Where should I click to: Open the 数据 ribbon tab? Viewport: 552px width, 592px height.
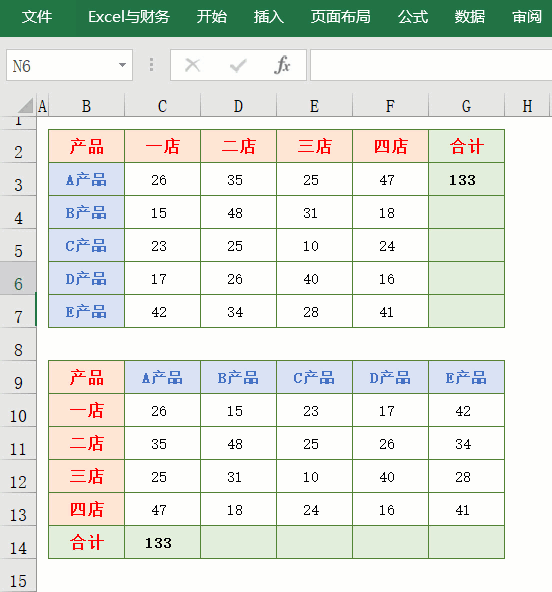tap(469, 17)
